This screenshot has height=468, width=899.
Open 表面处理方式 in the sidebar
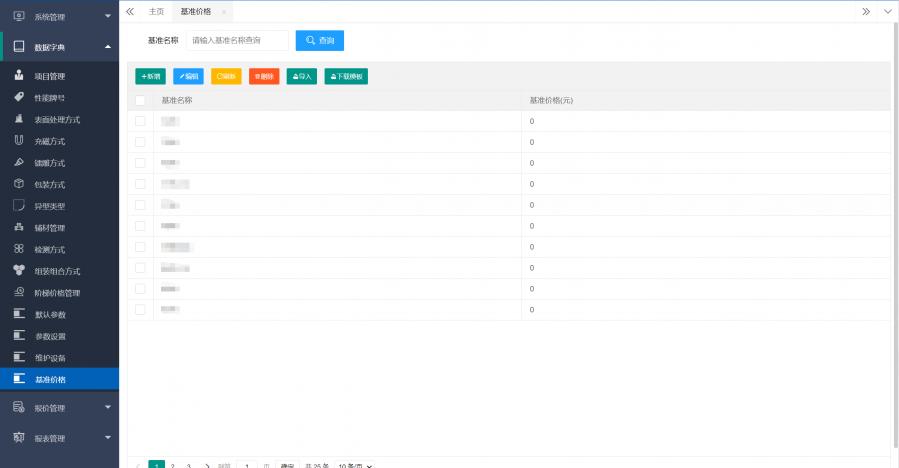coord(57,120)
